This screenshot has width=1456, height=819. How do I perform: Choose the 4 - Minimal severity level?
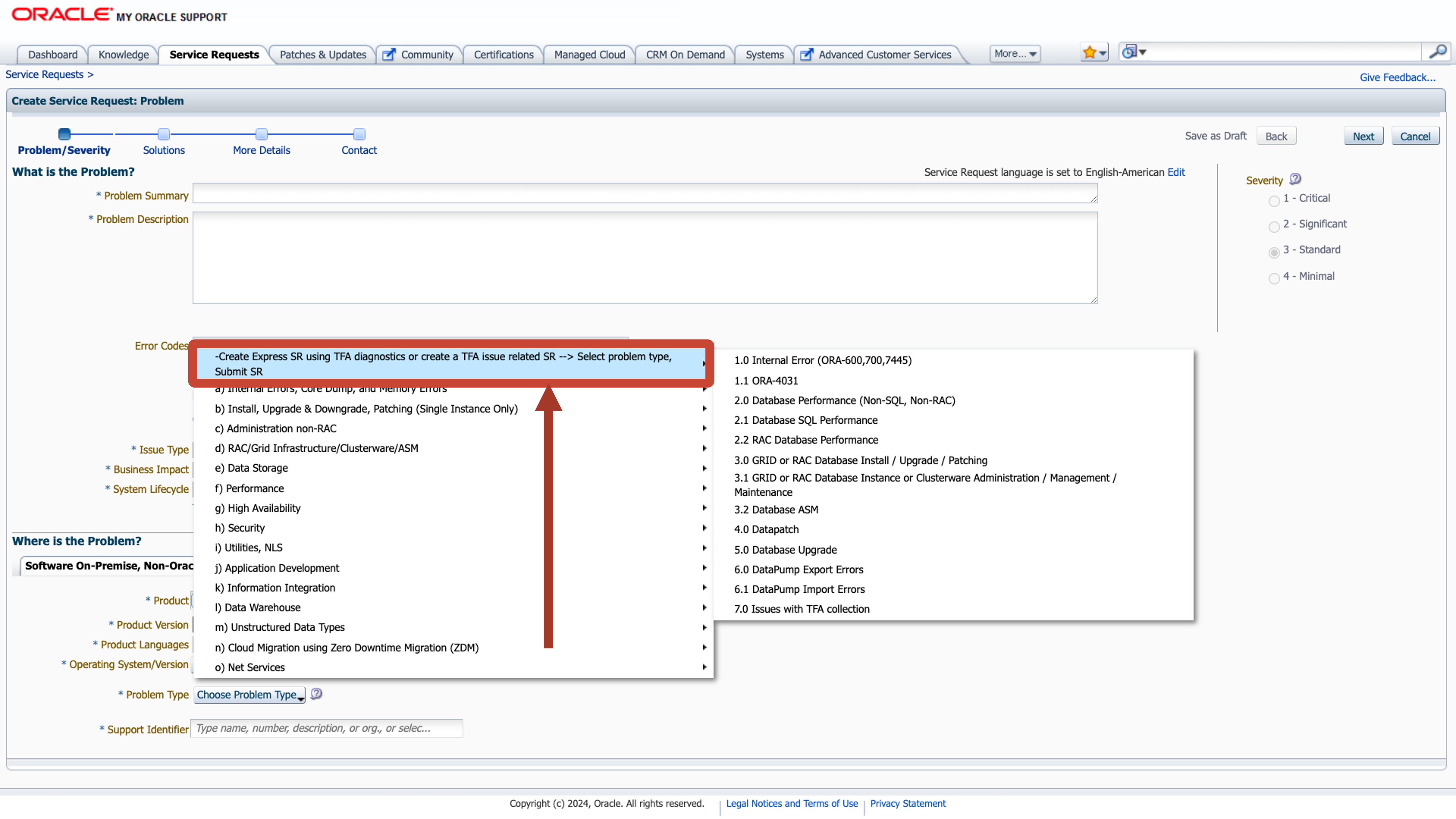pos(1275,278)
